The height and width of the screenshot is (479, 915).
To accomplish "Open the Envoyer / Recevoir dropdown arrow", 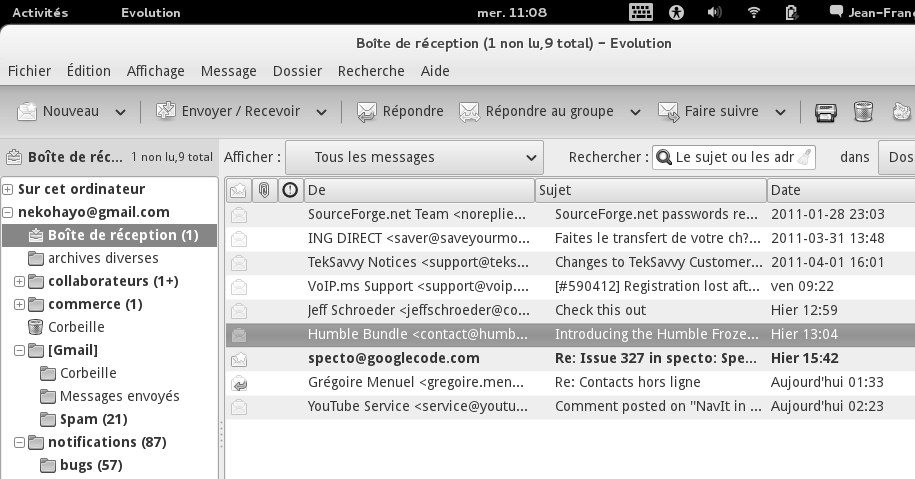I will 322,112.
